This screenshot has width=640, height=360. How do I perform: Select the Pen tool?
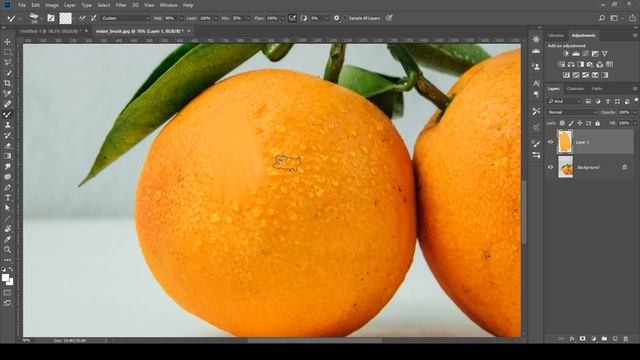[7, 187]
